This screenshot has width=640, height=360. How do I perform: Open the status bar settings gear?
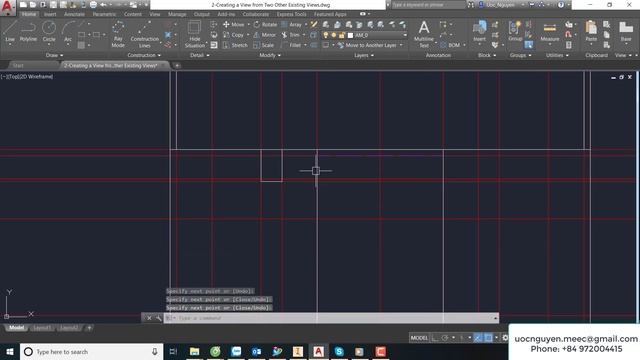pyautogui.click(x=505, y=338)
